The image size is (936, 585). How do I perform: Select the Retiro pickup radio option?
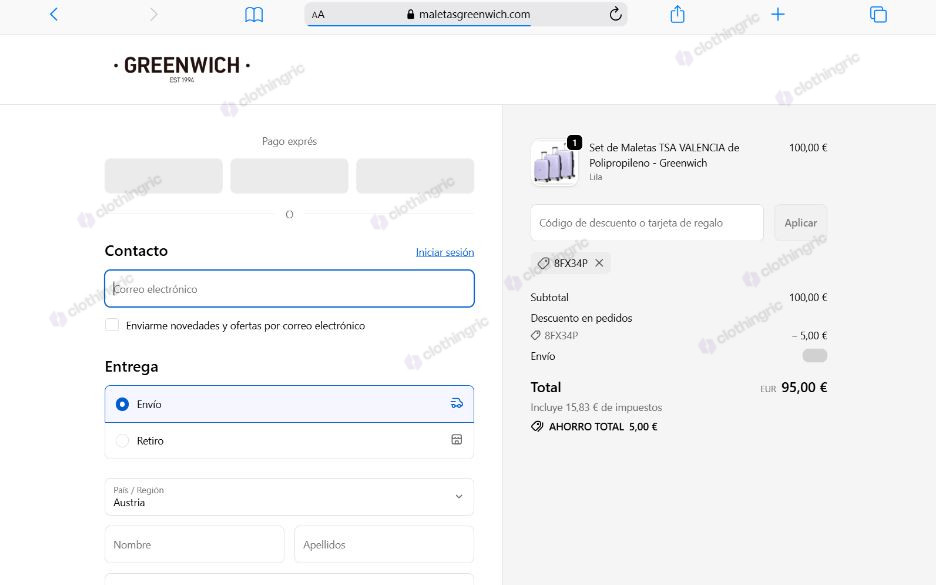click(122, 441)
